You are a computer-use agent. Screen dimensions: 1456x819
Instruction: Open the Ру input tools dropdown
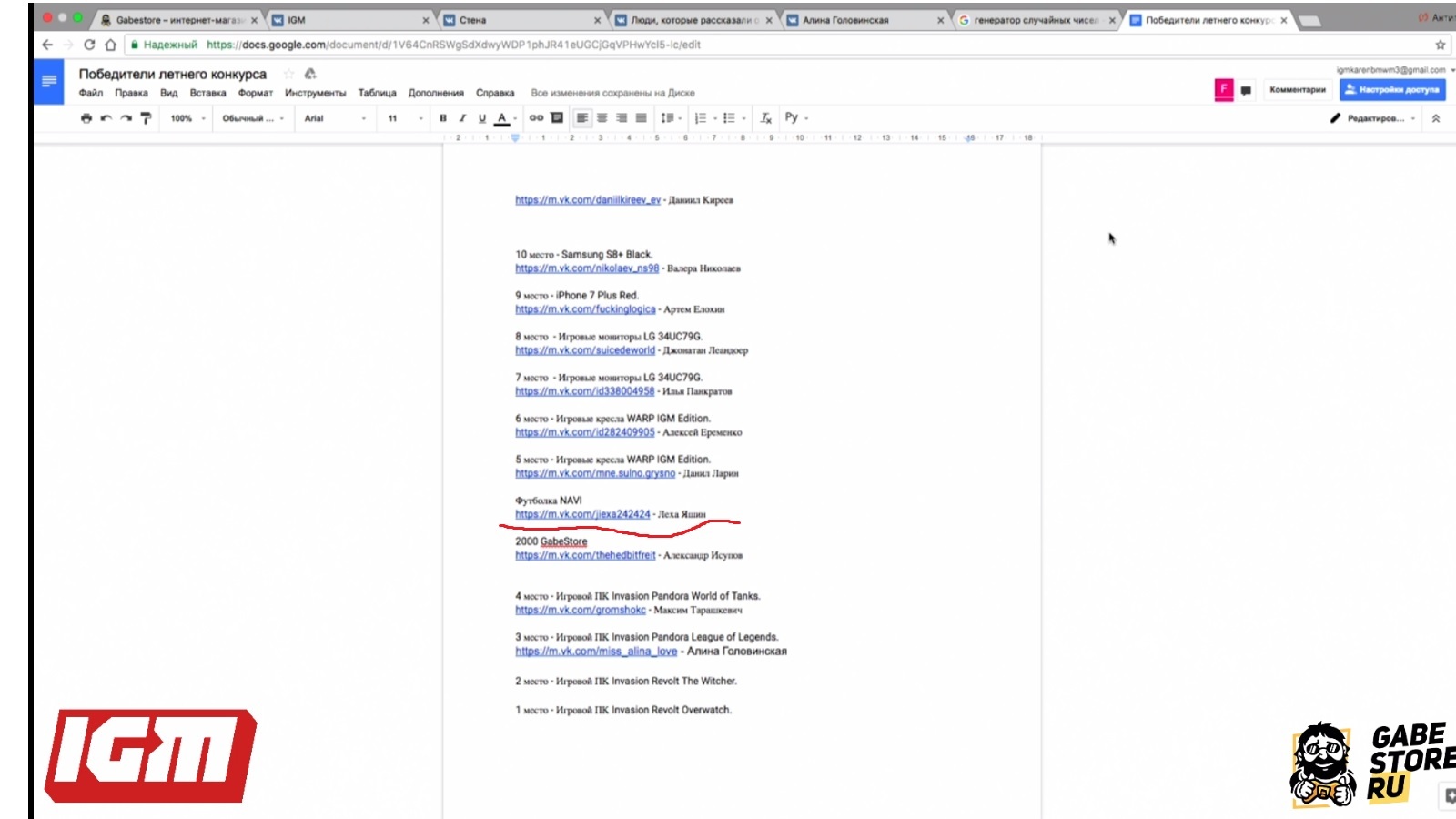796,117
